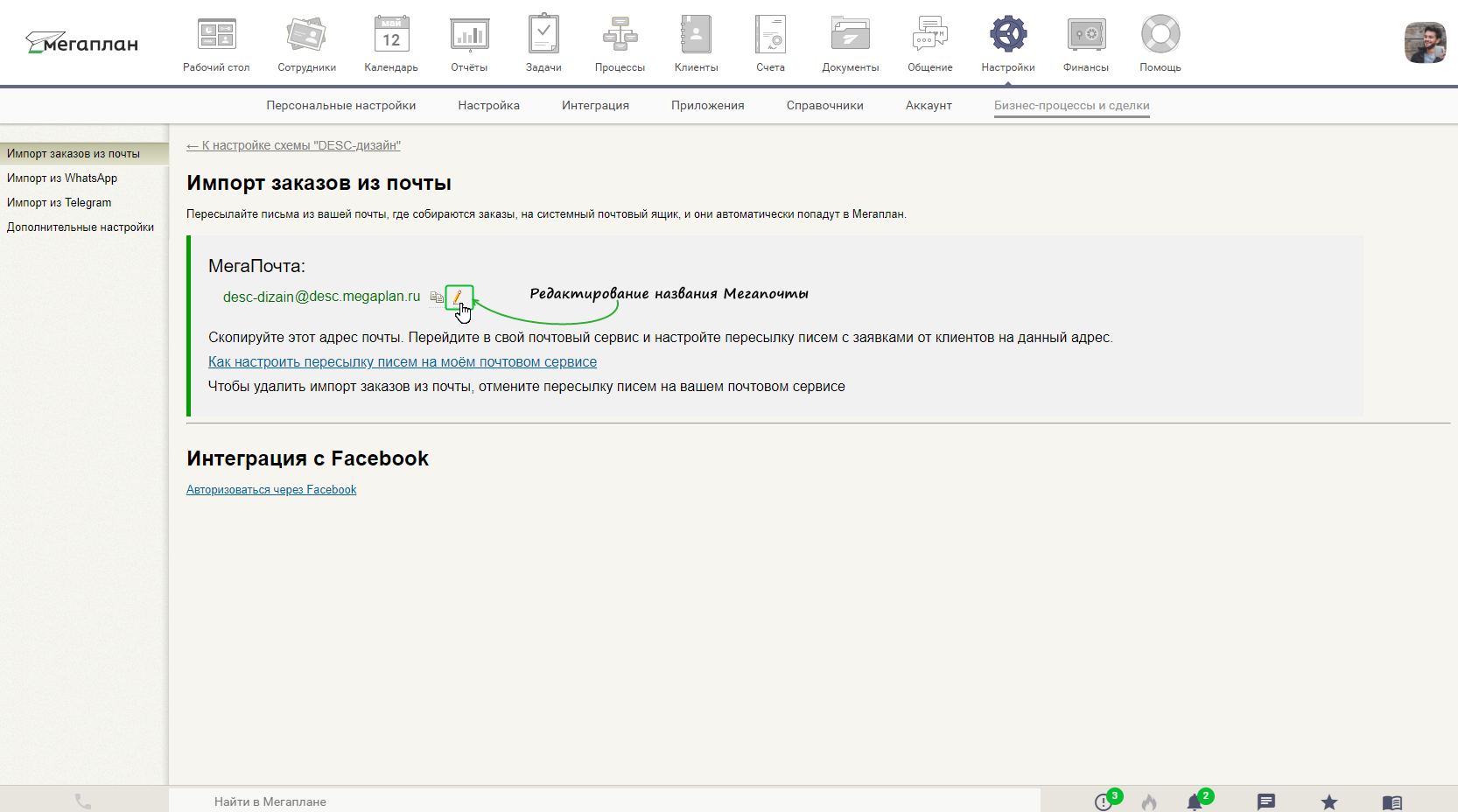Click the pencil icon to edit МегаПочта name

(x=459, y=297)
